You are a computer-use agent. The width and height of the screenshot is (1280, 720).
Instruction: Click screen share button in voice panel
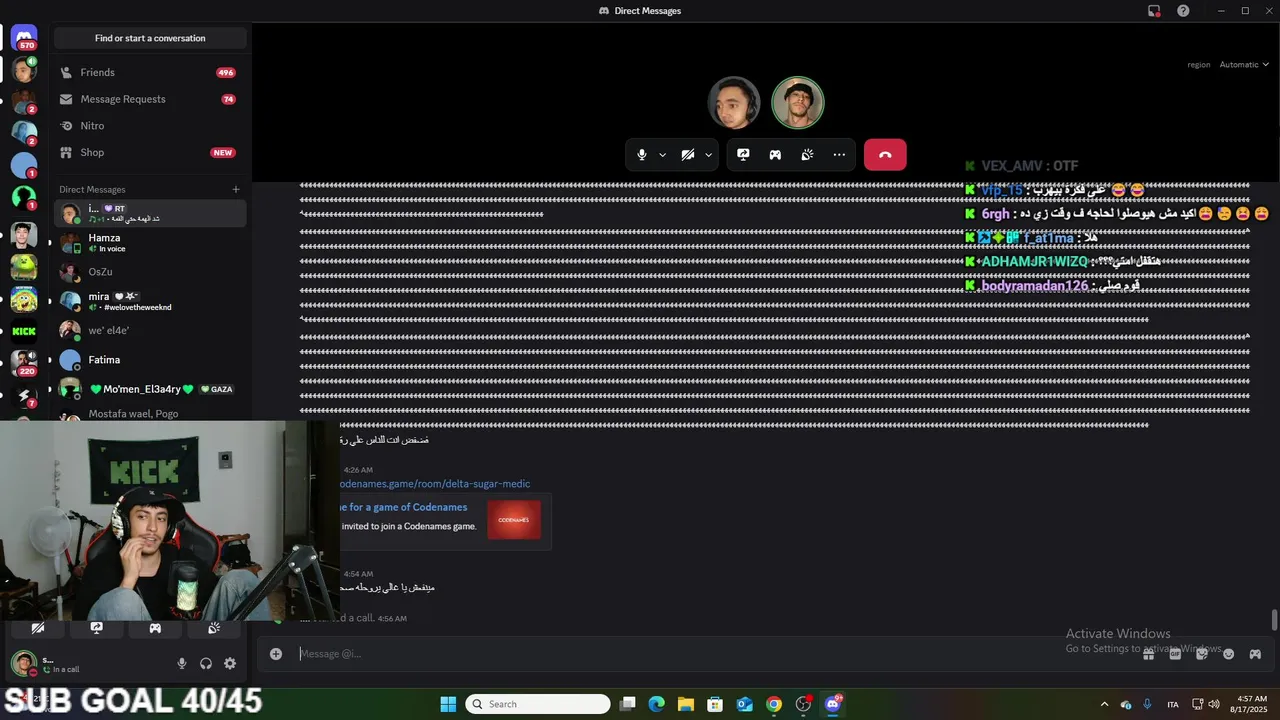[x=96, y=628]
